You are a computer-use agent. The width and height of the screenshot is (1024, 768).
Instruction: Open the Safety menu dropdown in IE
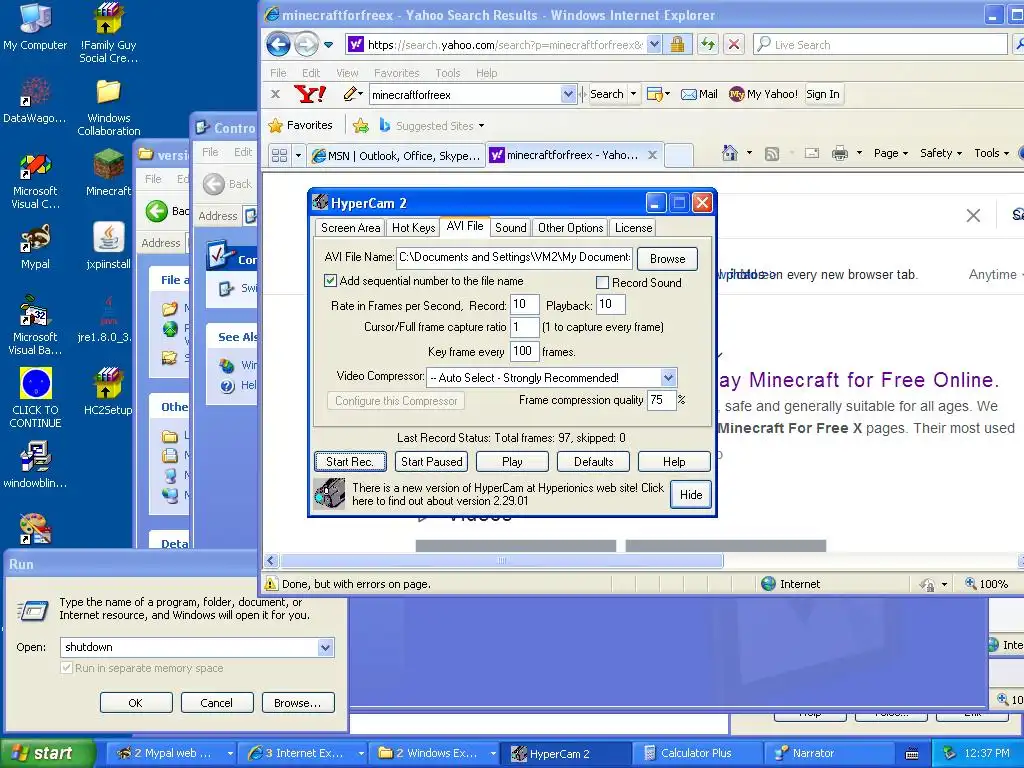click(x=940, y=153)
